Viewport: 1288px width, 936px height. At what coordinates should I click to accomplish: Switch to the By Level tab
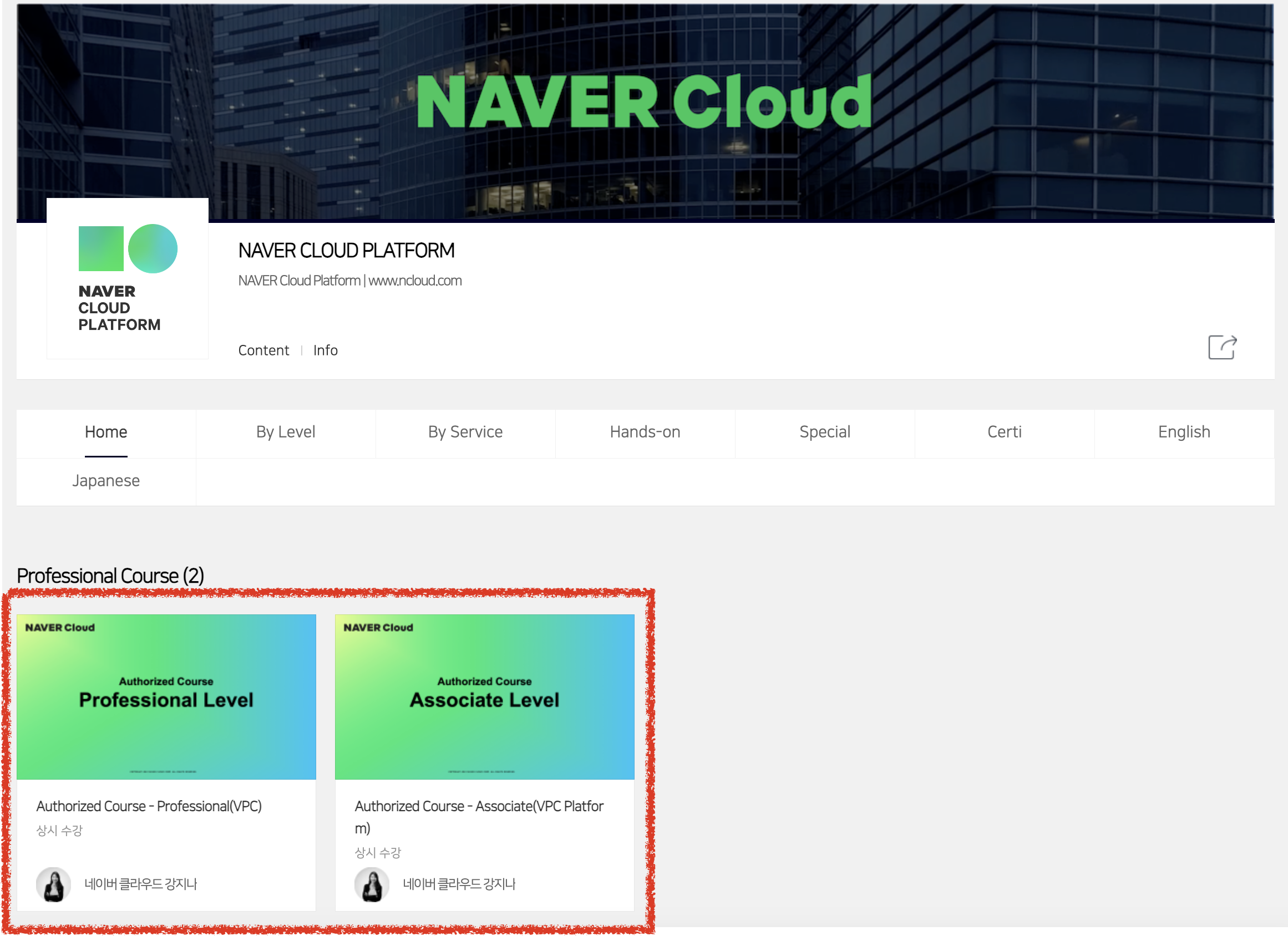[x=286, y=432]
